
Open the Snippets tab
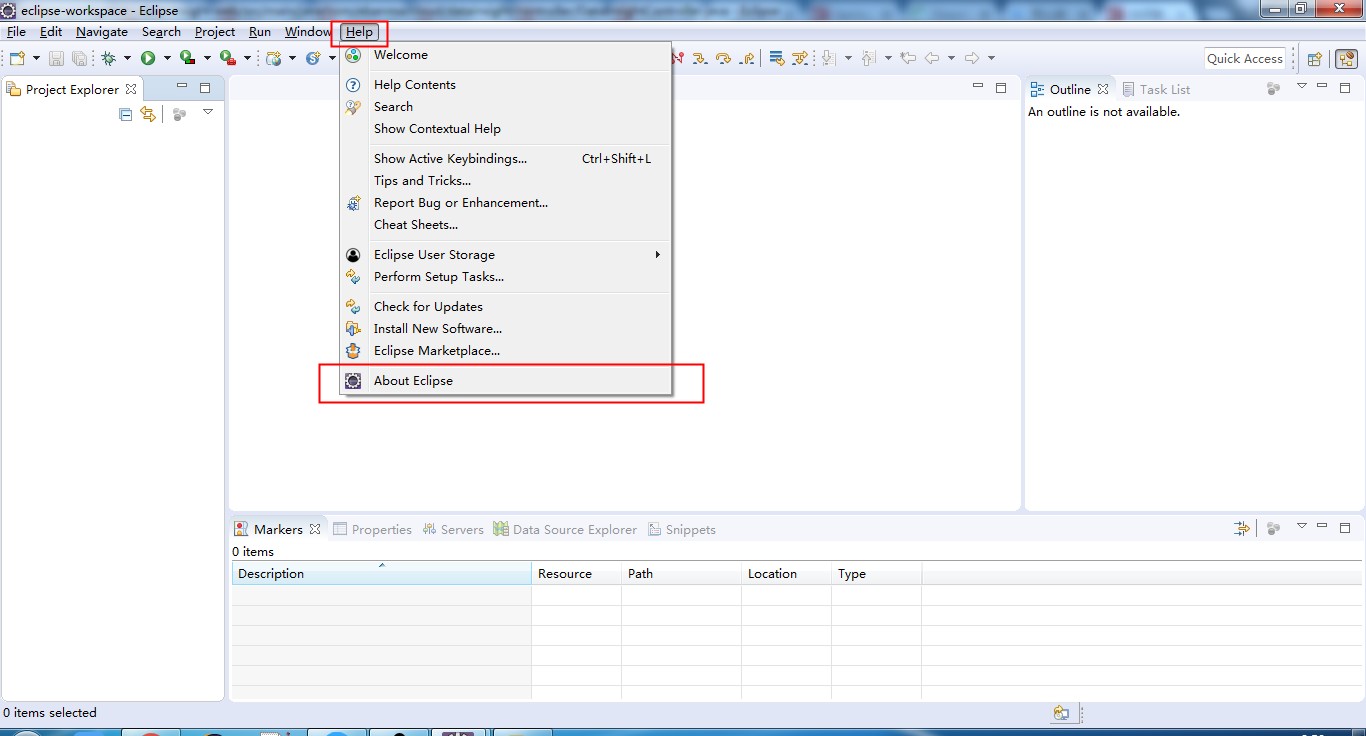point(682,529)
